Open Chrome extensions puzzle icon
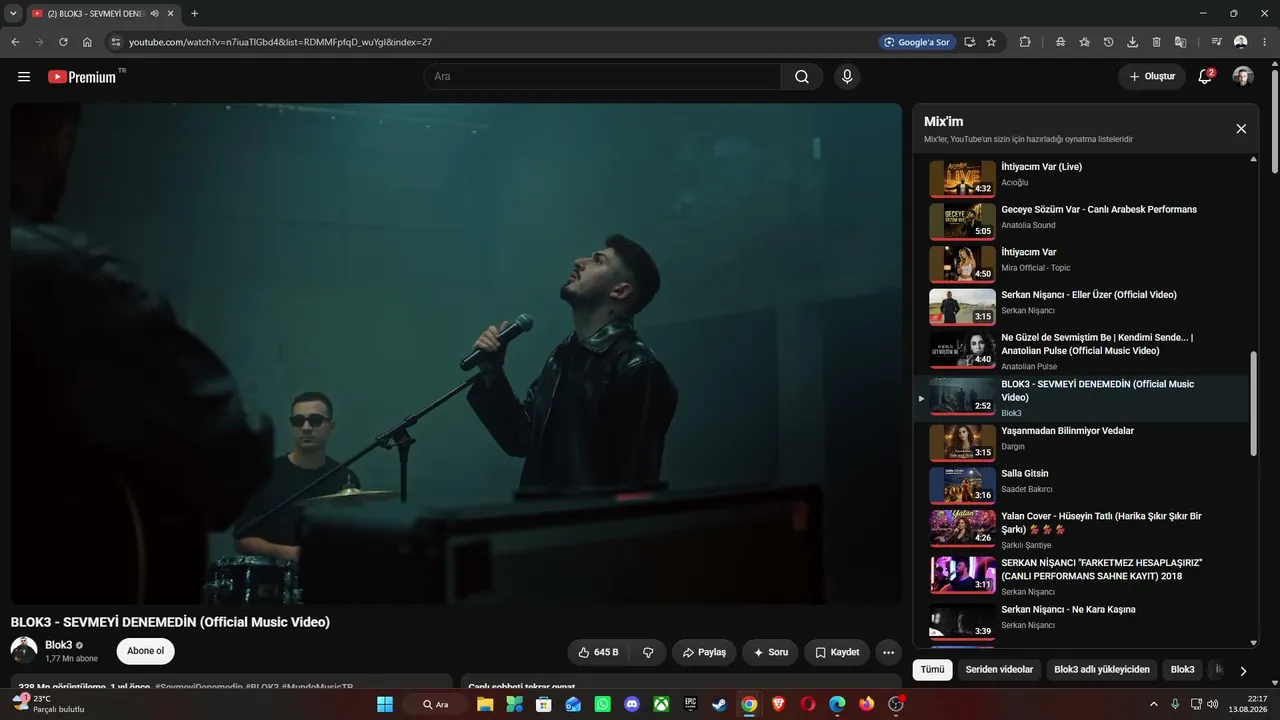The width and height of the screenshot is (1280, 720). coord(1025,42)
